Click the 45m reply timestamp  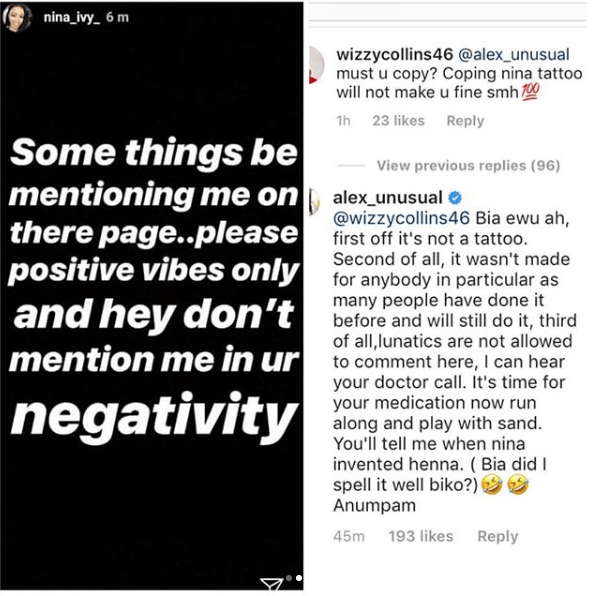[350, 537]
